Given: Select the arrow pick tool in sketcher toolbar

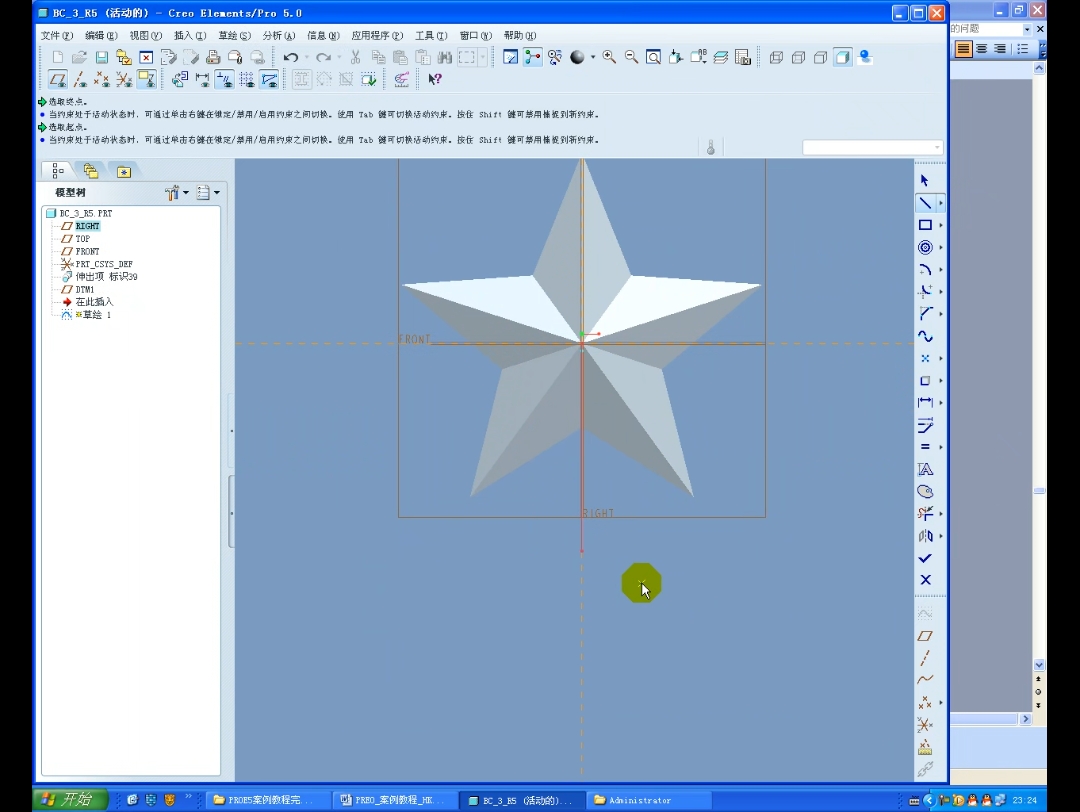Looking at the screenshot, I should [x=924, y=180].
